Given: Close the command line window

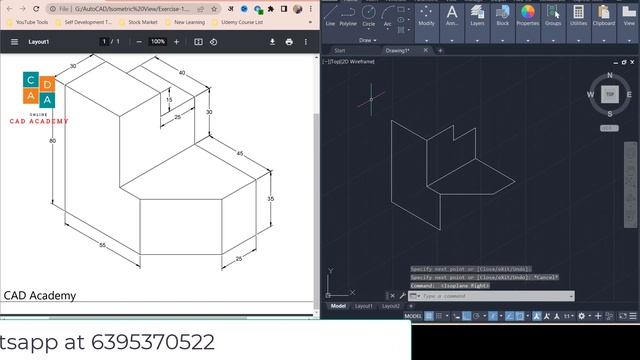Looking at the screenshot, I should (392, 296).
